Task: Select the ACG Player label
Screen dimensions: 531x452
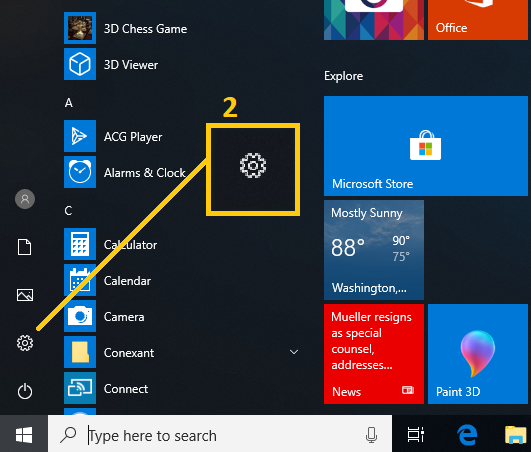Action: (133, 137)
